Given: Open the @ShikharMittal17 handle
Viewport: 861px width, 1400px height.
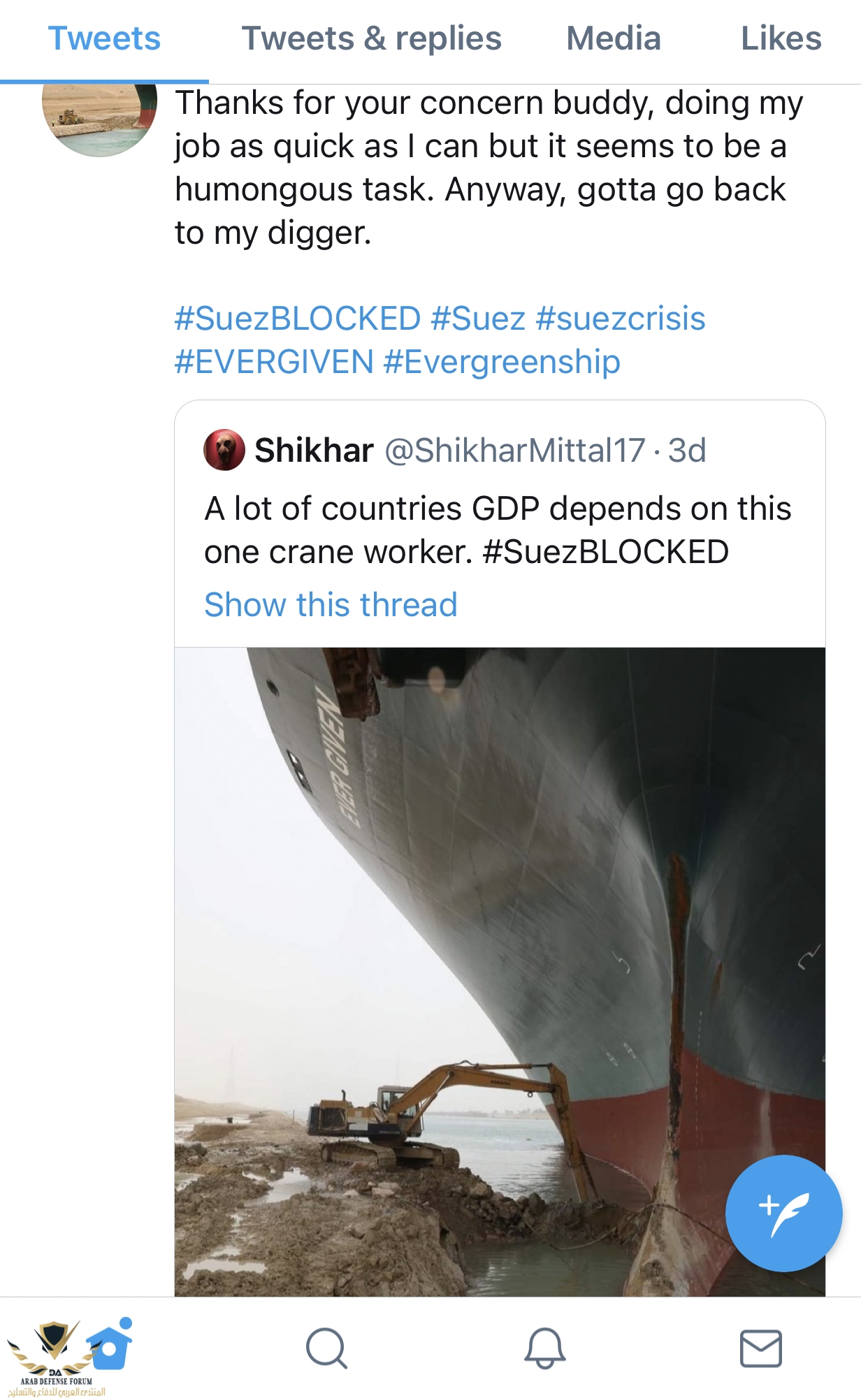Looking at the screenshot, I should (515, 451).
